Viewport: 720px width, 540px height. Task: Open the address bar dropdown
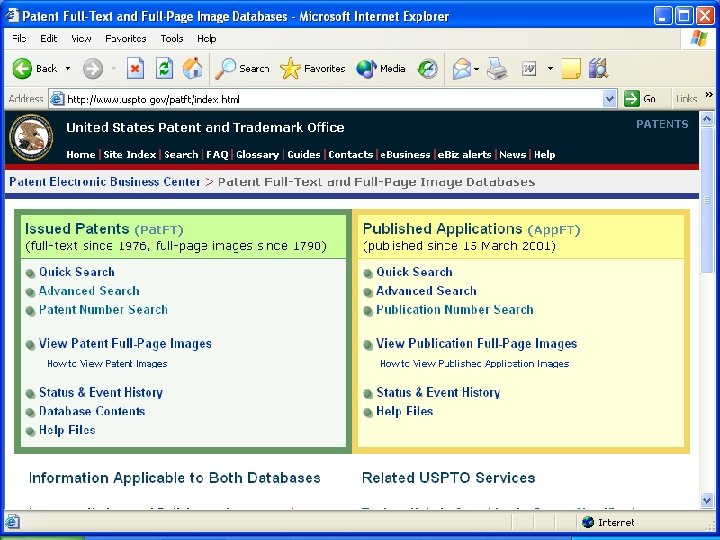pyautogui.click(x=609, y=99)
